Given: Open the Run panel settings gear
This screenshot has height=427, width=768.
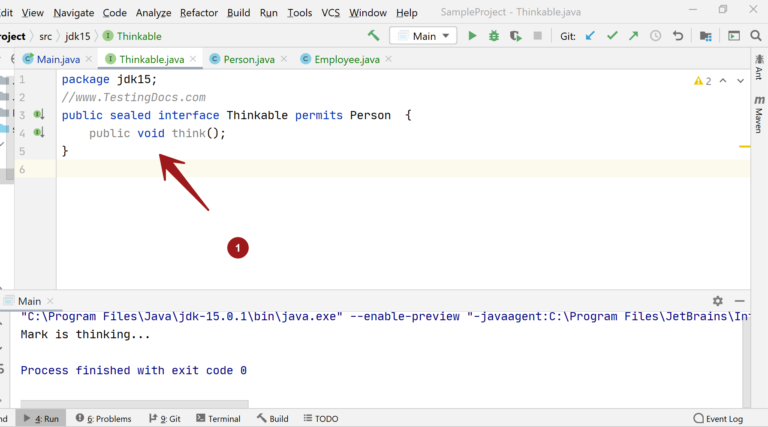Looking at the screenshot, I should click(x=718, y=301).
